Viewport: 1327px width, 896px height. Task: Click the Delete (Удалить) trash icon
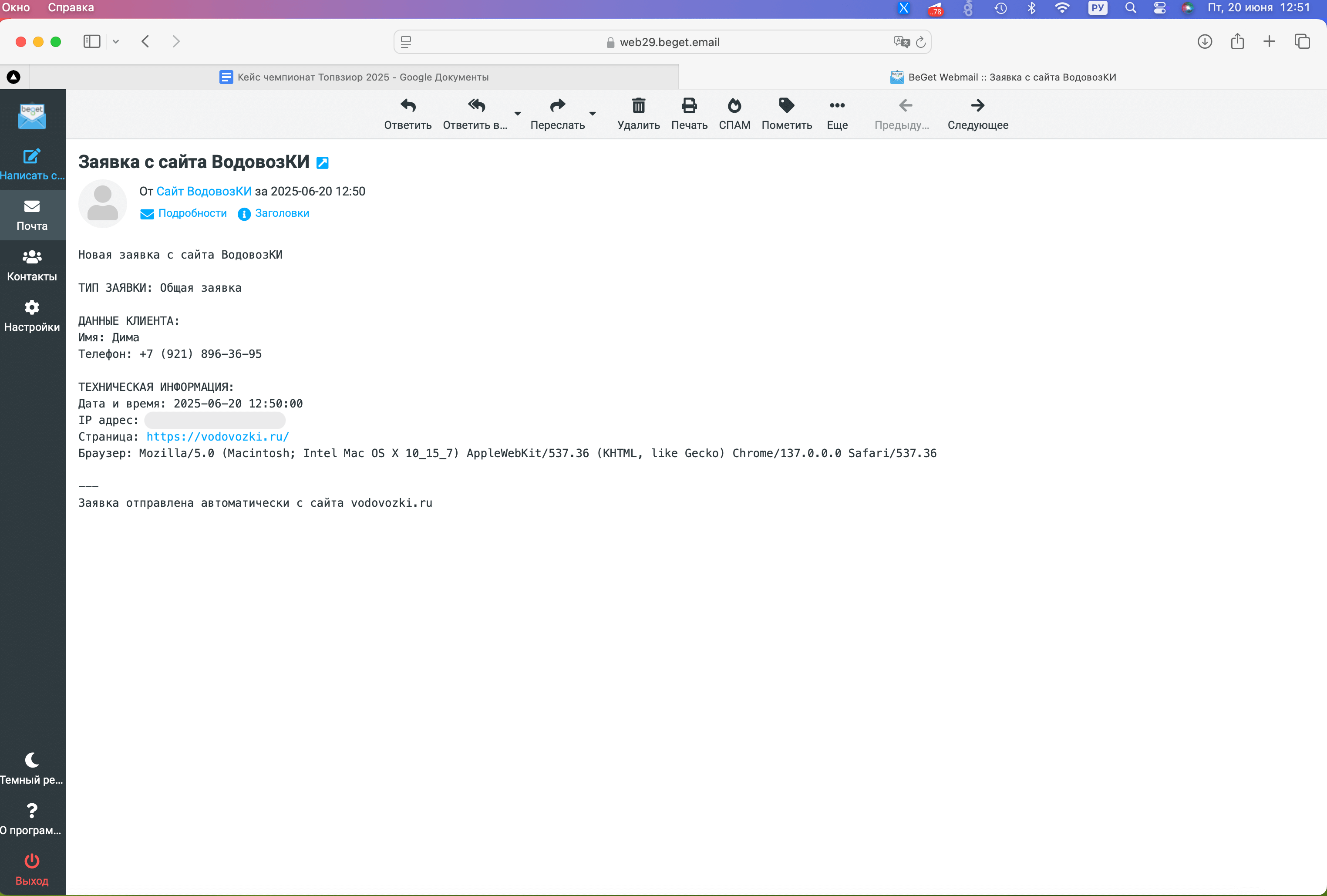click(638, 106)
